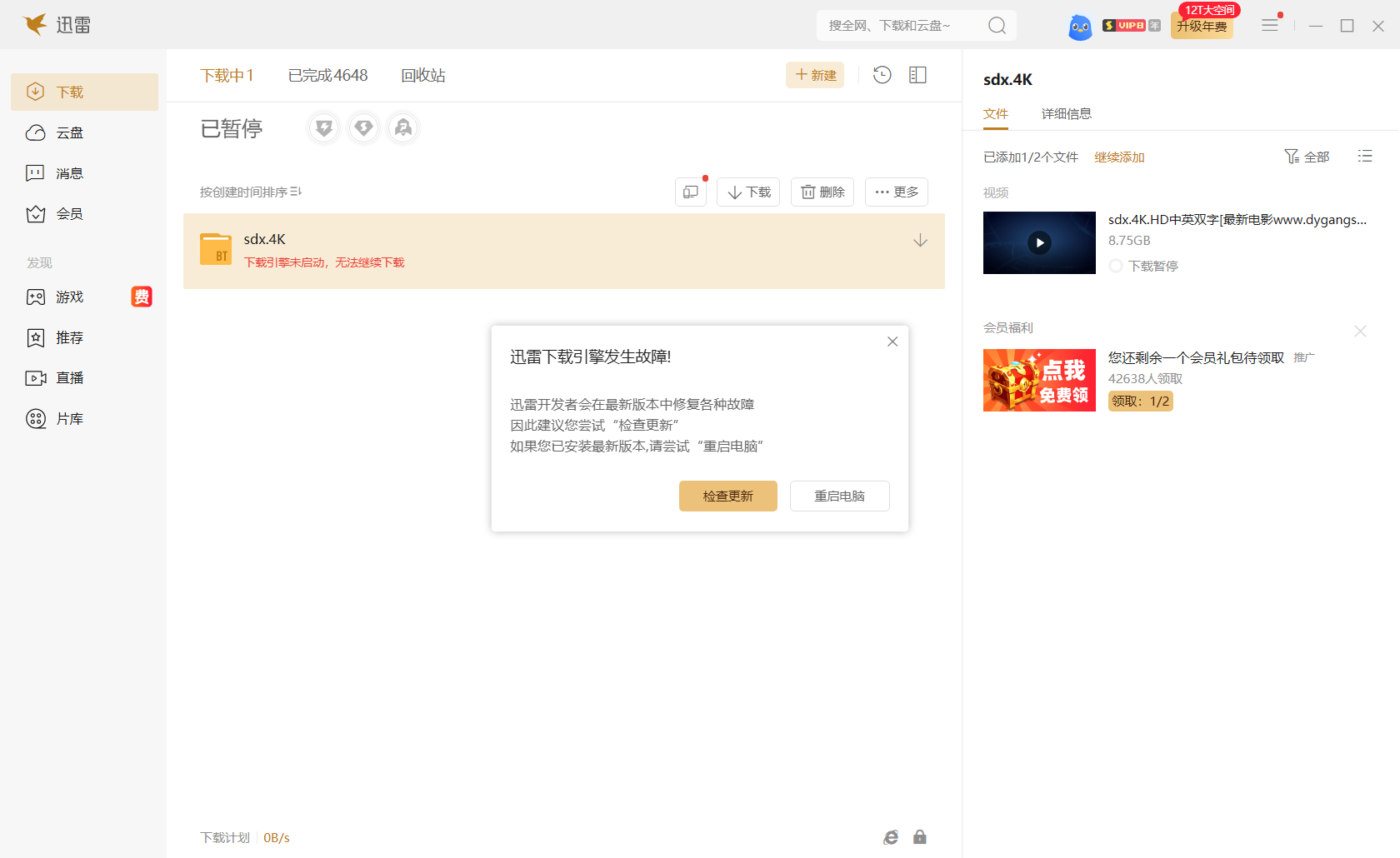1400x858 pixels.
Task: Open the 消息 message center
Action: pyautogui.click(x=70, y=172)
